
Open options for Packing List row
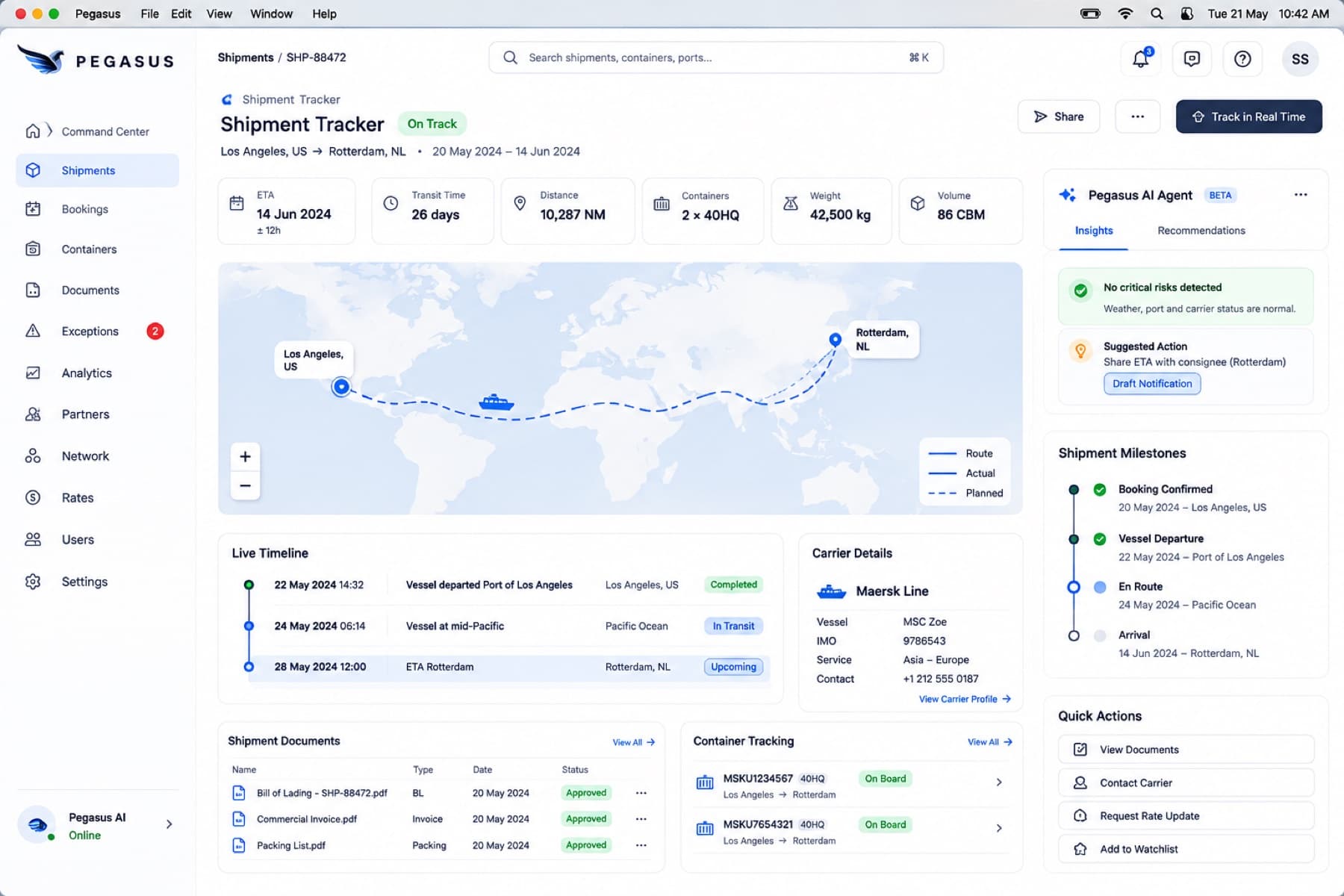pyautogui.click(x=641, y=845)
